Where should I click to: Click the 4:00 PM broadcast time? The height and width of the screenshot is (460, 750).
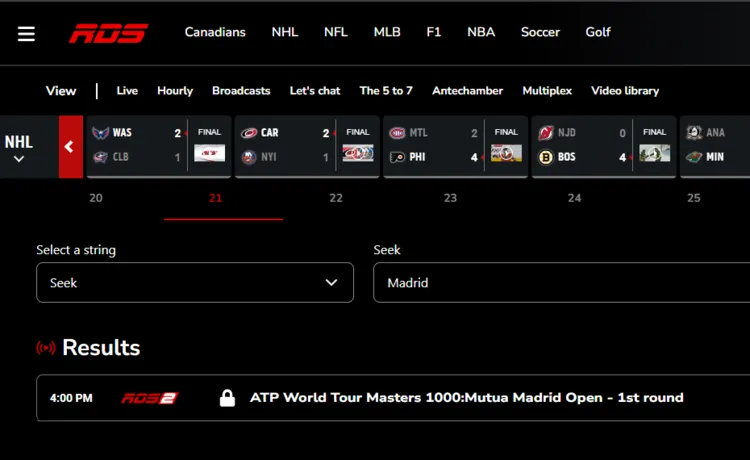71,398
